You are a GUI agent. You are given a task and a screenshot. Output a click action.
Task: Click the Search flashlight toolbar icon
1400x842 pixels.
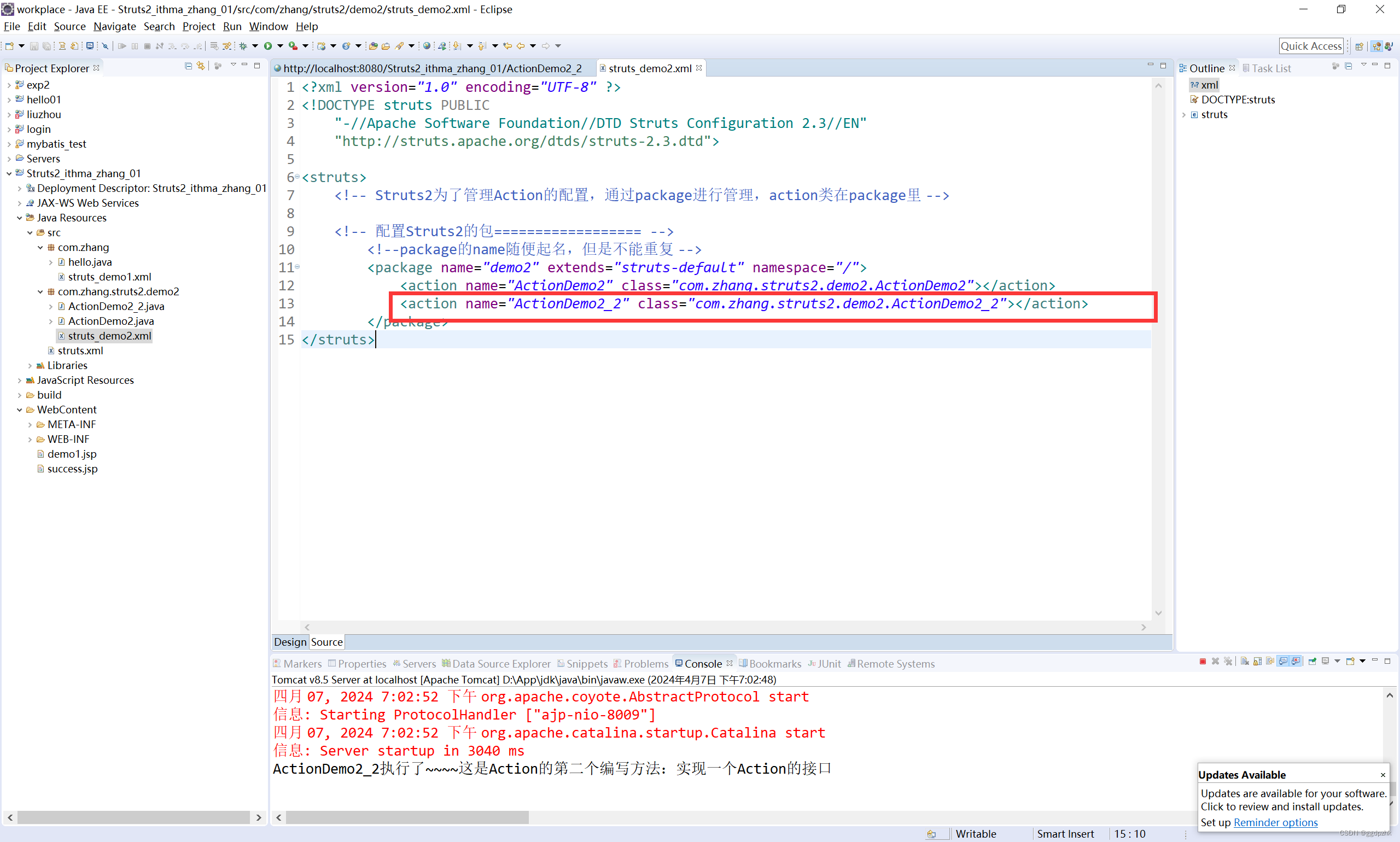(400, 46)
